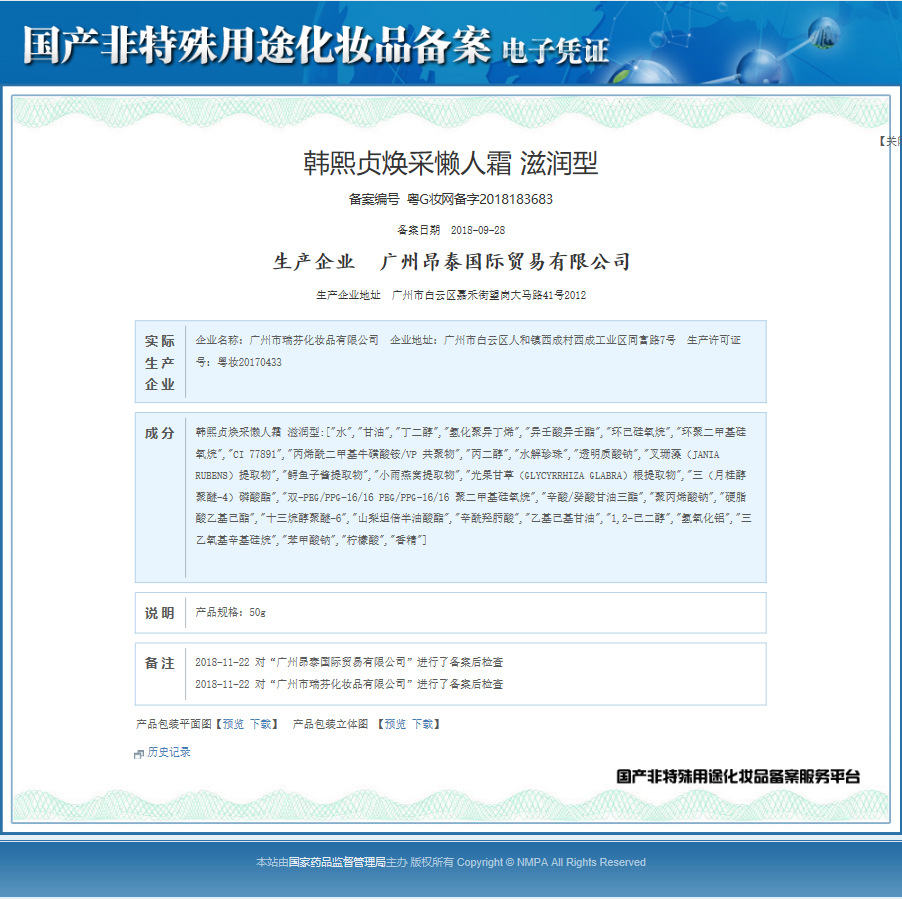
Task: Click the 说明 section label
Action: 159,613
